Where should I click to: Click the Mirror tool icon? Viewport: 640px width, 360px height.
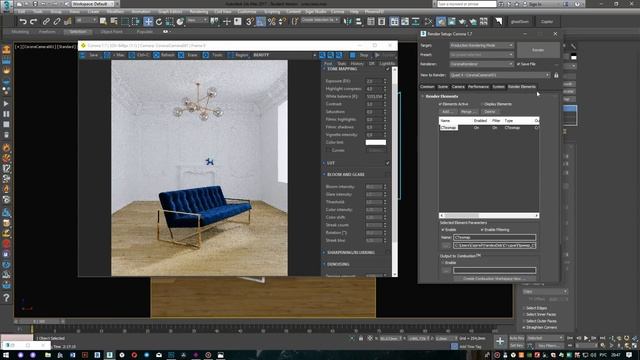(347, 22)
